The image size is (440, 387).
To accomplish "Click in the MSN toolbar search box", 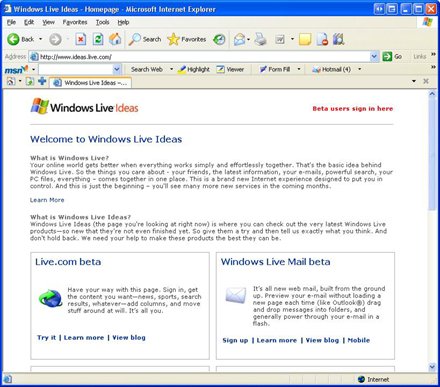I will 76,69.
